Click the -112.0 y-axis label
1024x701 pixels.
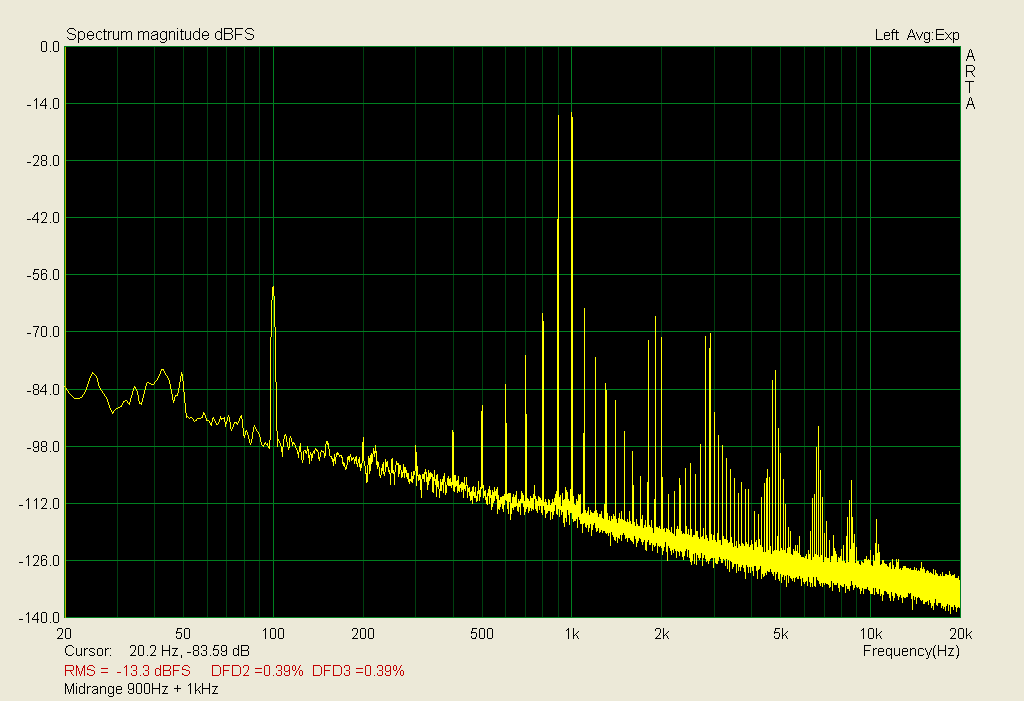click(x=40, y=504)
